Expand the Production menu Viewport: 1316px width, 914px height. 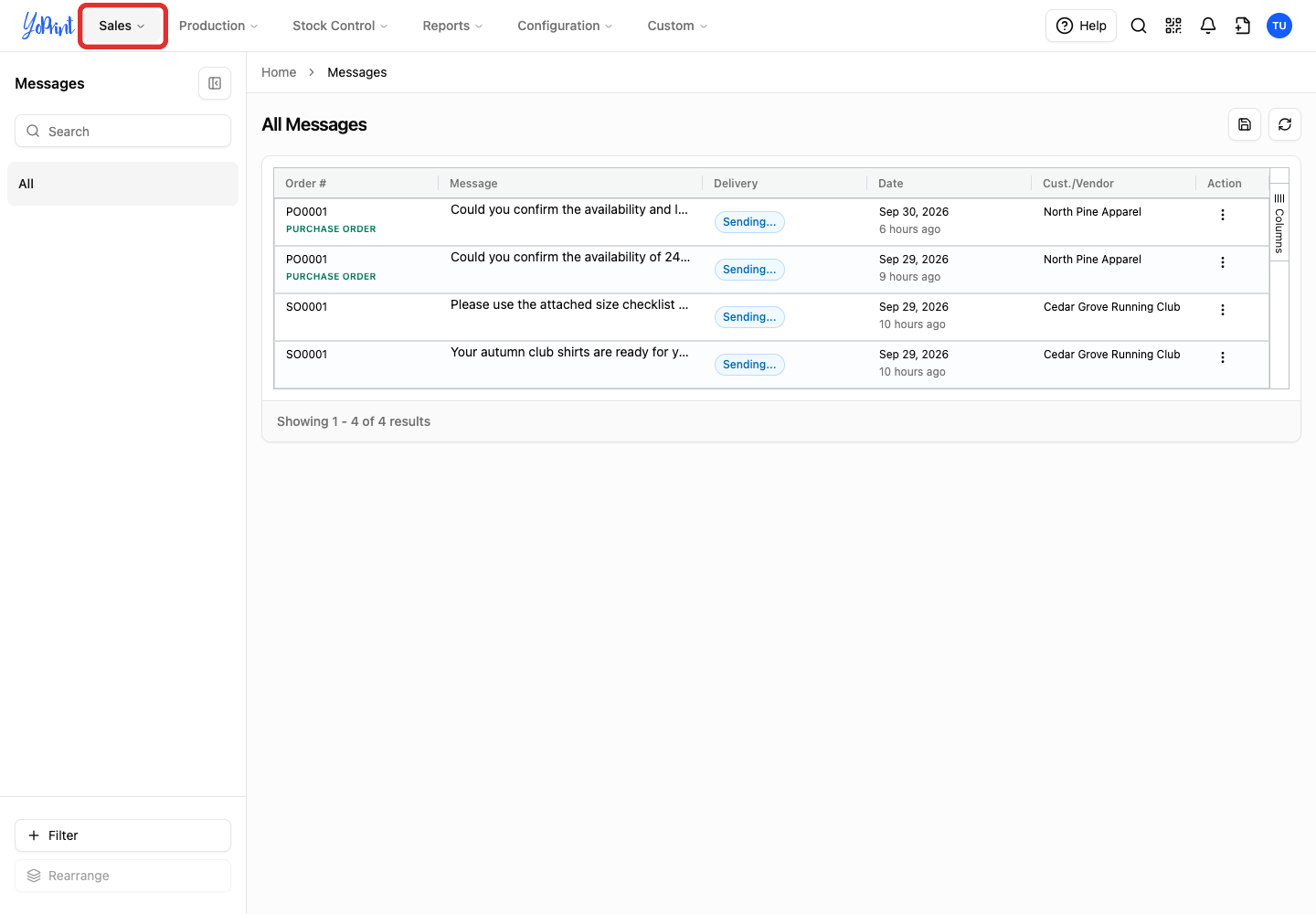pyautogui.click(x=218, y=26)
